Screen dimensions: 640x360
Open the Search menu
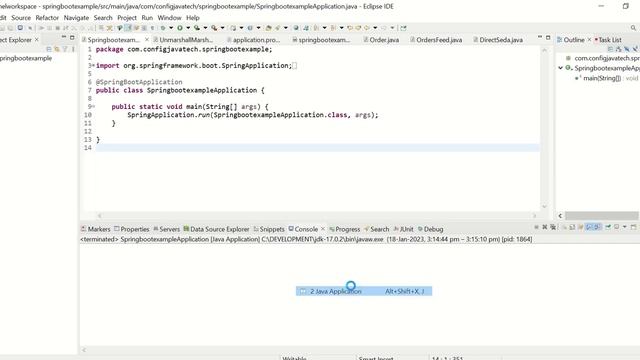pos(103,18)
